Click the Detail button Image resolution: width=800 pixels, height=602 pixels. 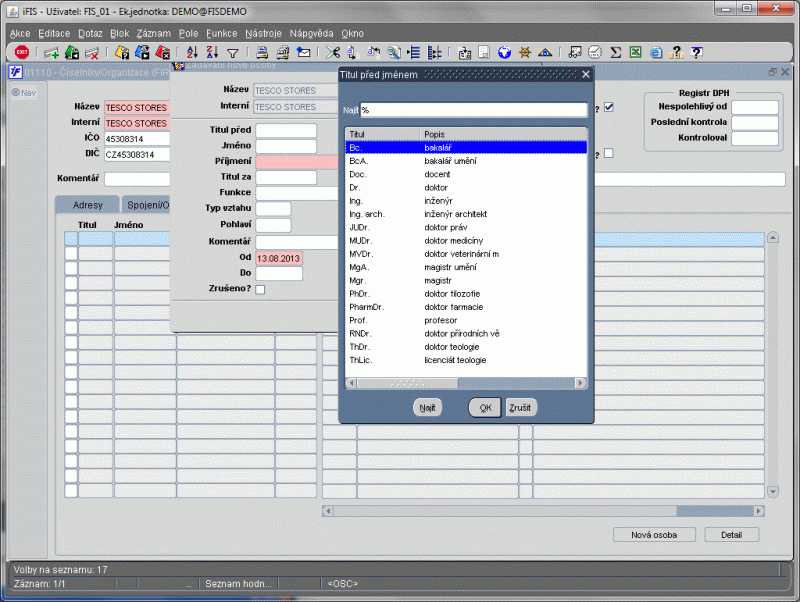tap(731, 535)
